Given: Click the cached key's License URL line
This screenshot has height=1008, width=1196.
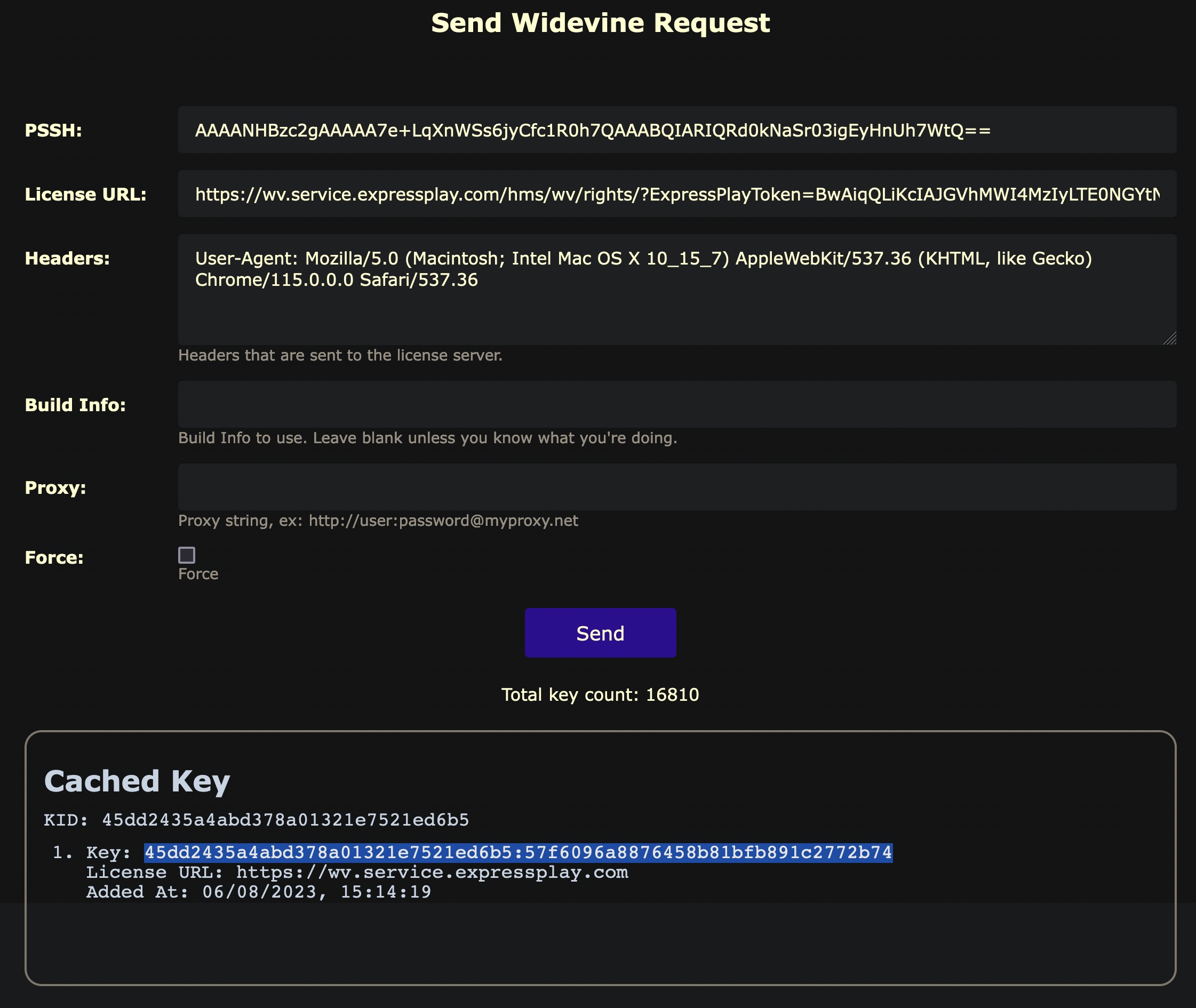Looking at the screenshot, I should [x=357, y=873].
